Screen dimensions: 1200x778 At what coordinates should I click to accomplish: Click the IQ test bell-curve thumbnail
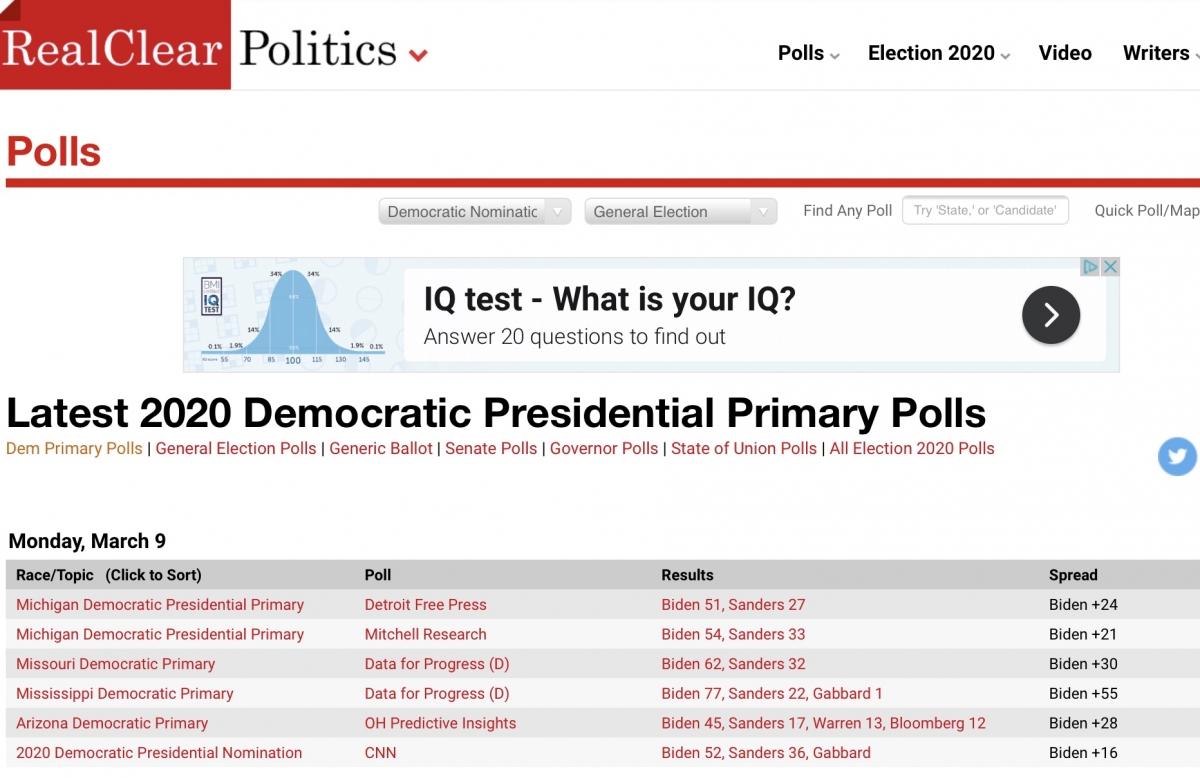pyautogui.click(x=293, y=315)
